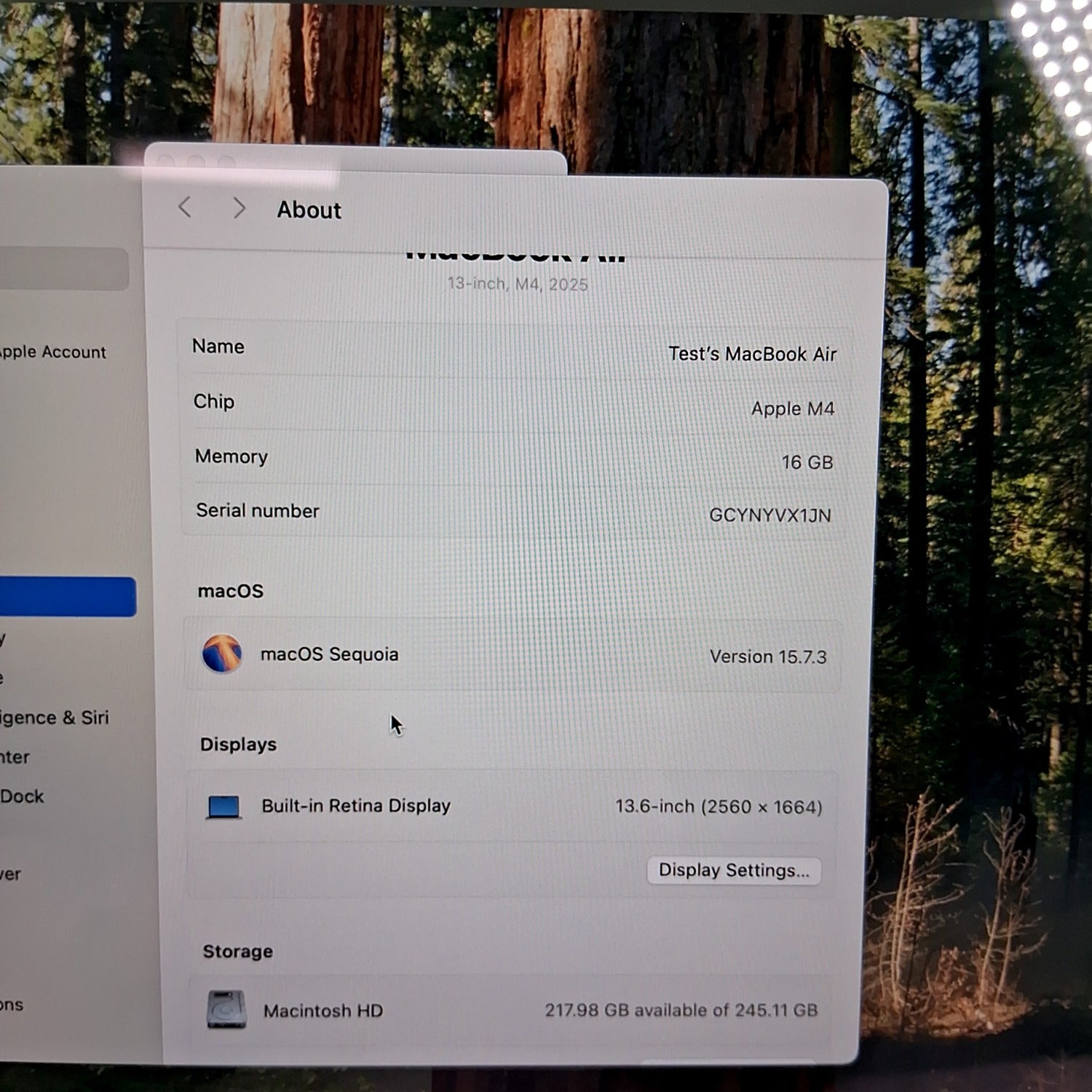Click the macOS Sequoia logo icon

click(222, 654)
